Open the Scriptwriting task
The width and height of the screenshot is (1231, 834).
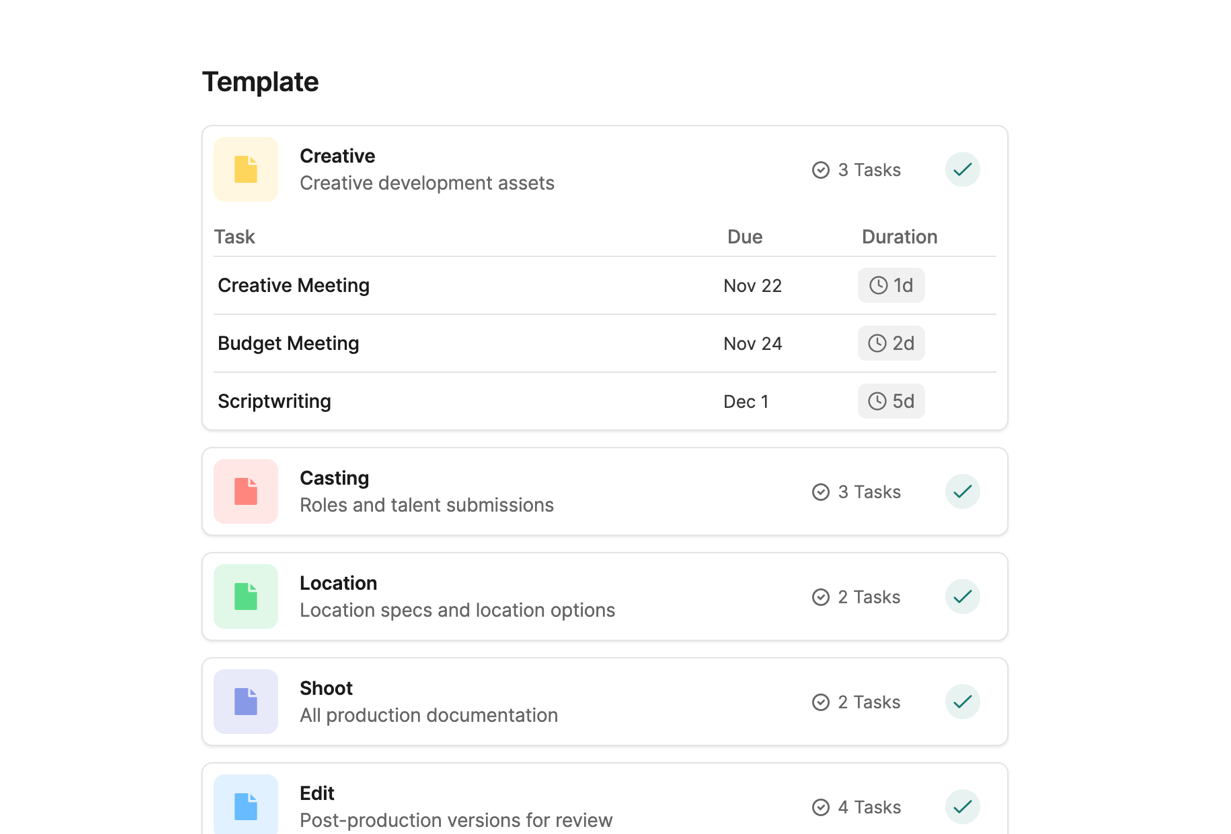pos(275,402)
